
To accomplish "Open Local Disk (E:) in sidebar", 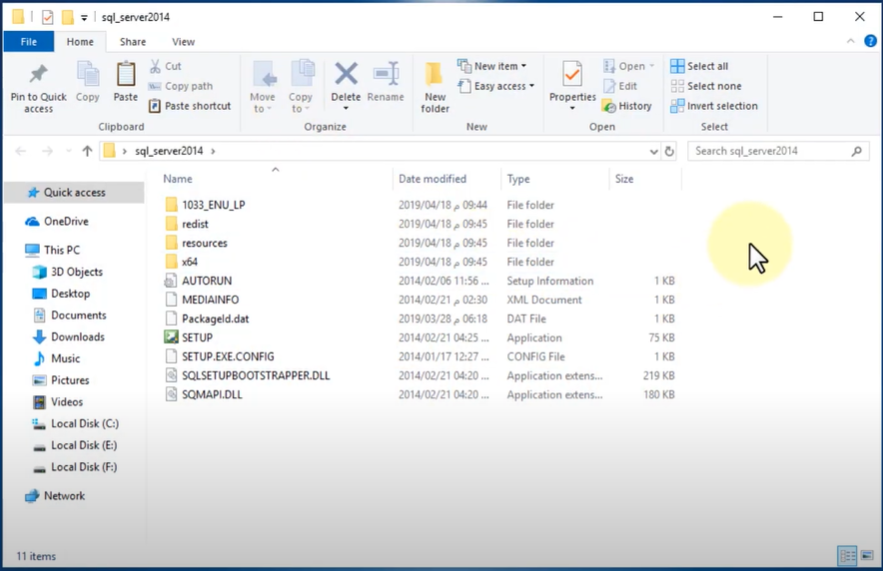I will [x=84, y=445].
